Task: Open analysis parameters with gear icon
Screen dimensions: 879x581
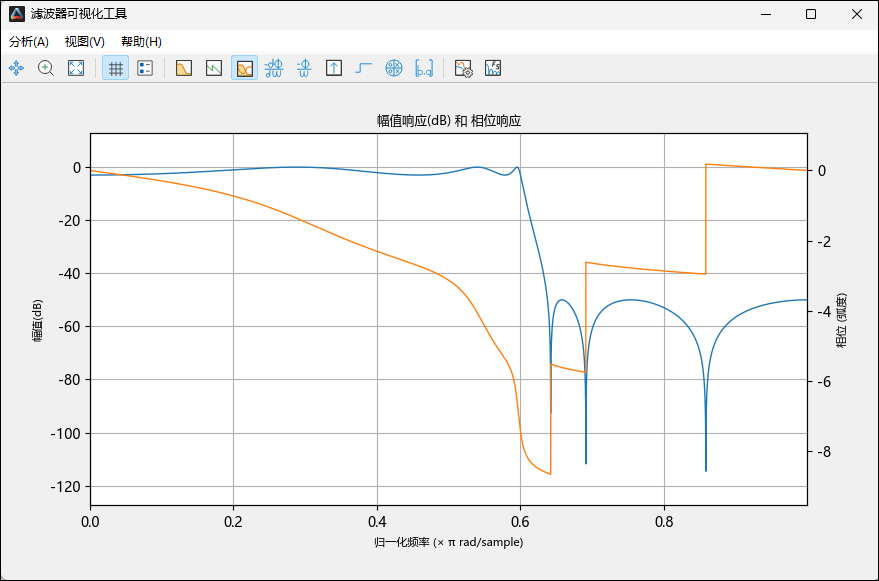Action: click(463, 68)
